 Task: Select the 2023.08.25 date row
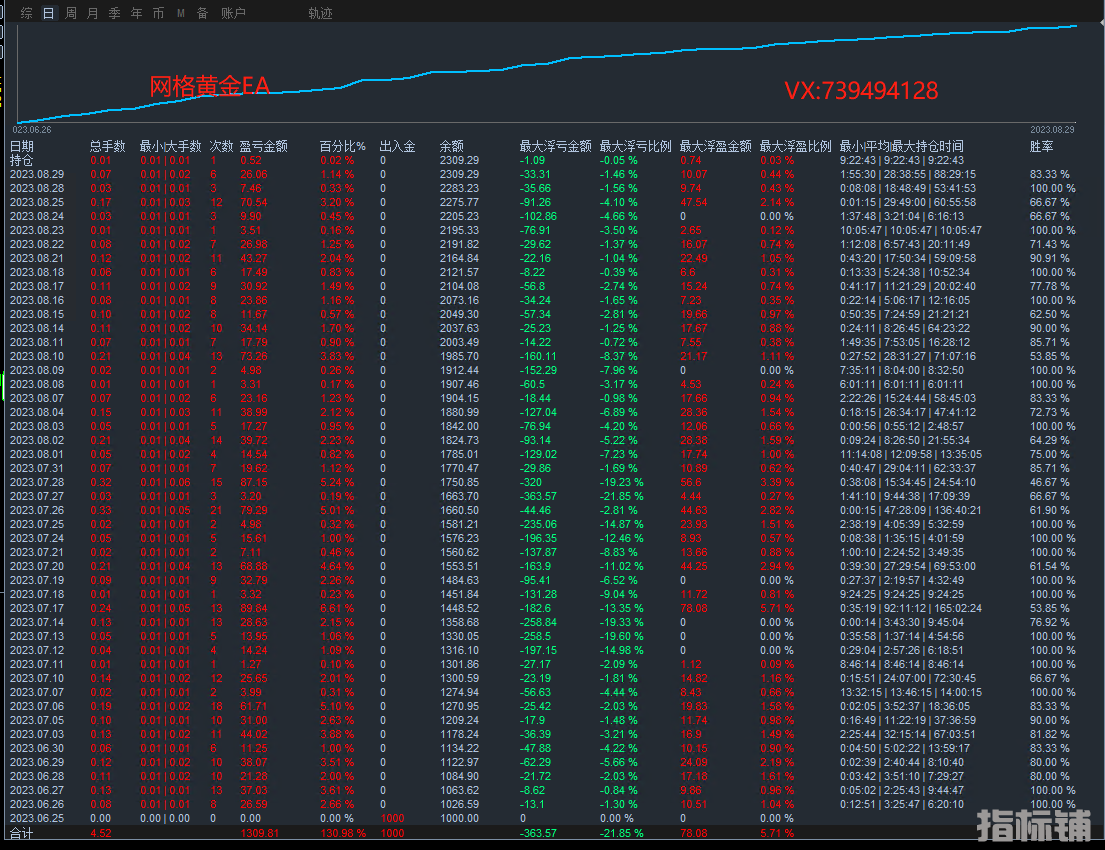coord(543,202)
